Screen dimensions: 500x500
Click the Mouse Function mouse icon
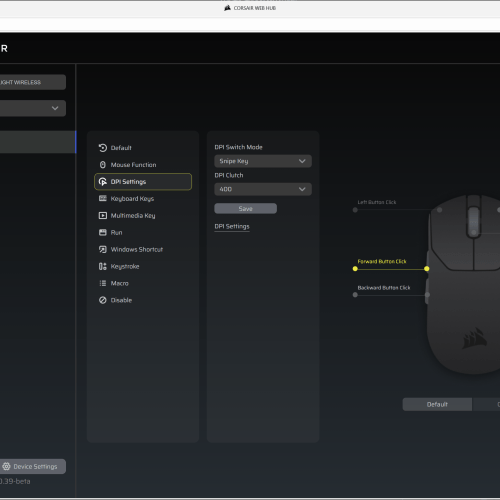coord(103,165)
